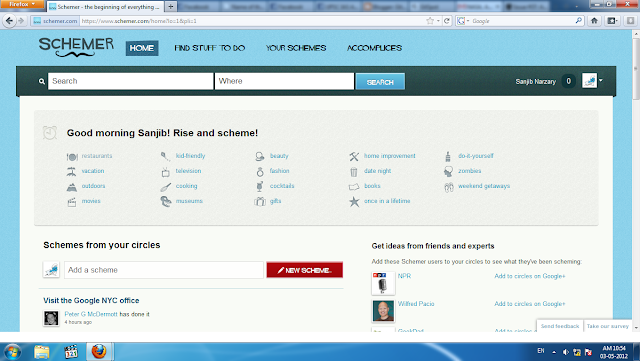This screenshot has width=640, height=361.
Task: Click the Firefox back arrow button
Action: [x=9, y=21]
